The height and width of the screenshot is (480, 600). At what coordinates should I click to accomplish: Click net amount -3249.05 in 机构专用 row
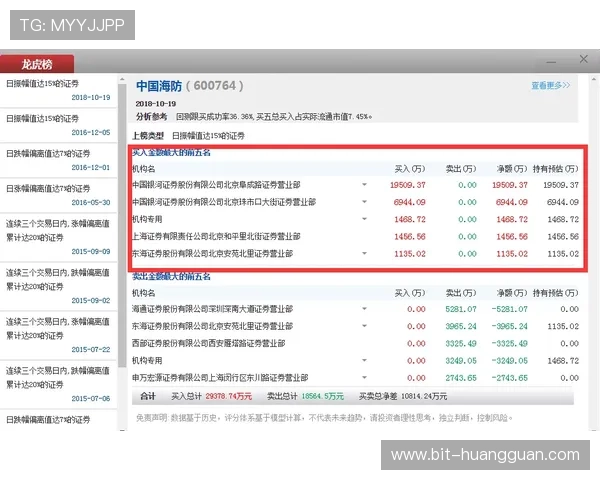pyautogui.click(x=509, y=361)
